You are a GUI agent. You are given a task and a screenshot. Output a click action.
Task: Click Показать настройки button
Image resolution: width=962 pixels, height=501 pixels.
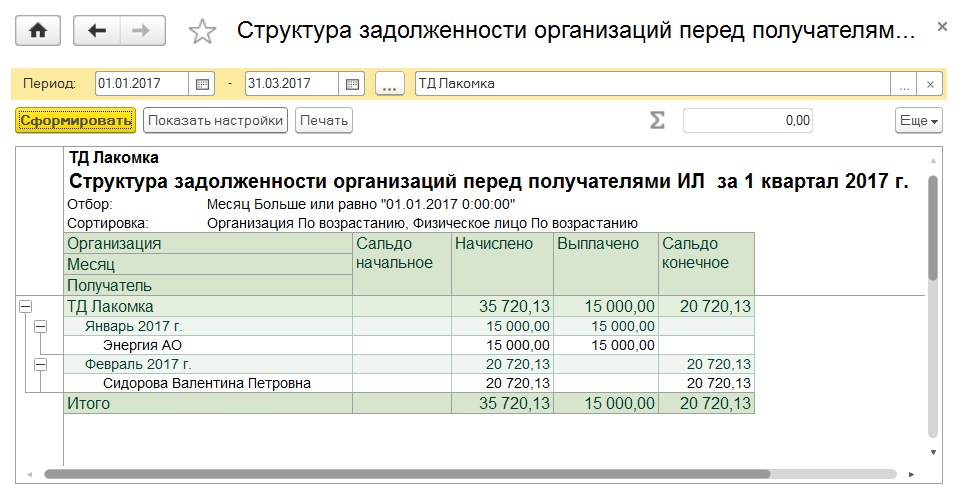tap(215, 121)
